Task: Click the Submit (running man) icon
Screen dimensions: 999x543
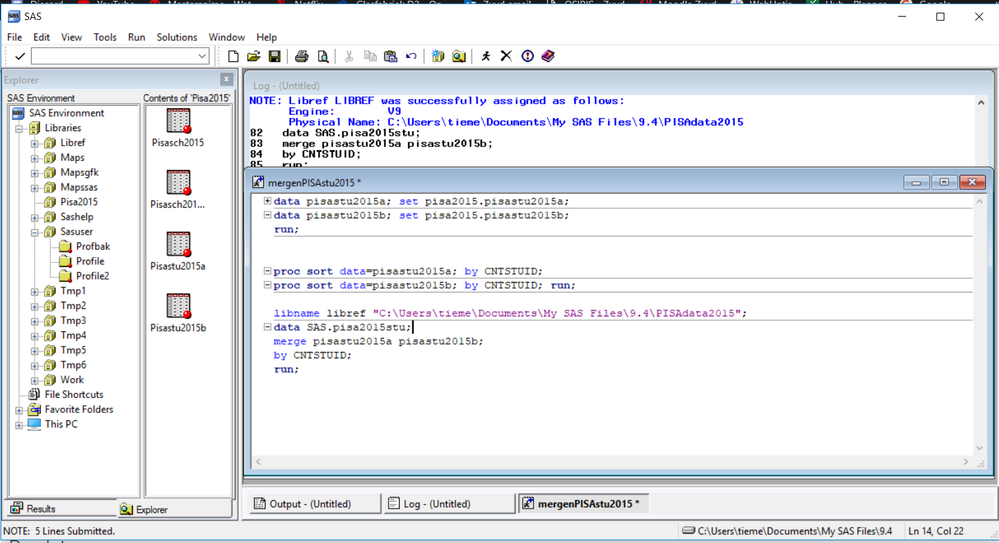Action: point(486,57)
